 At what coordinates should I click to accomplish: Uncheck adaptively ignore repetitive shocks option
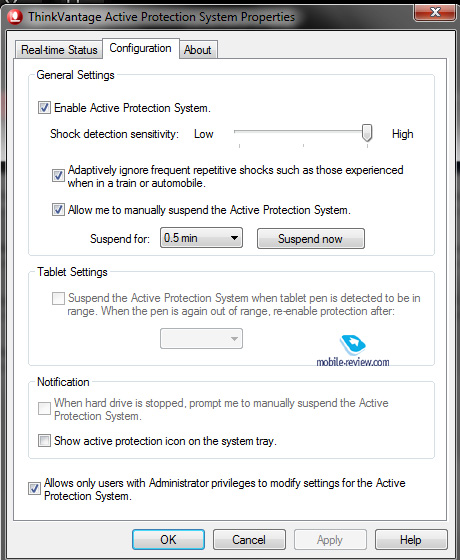(58, 176)
